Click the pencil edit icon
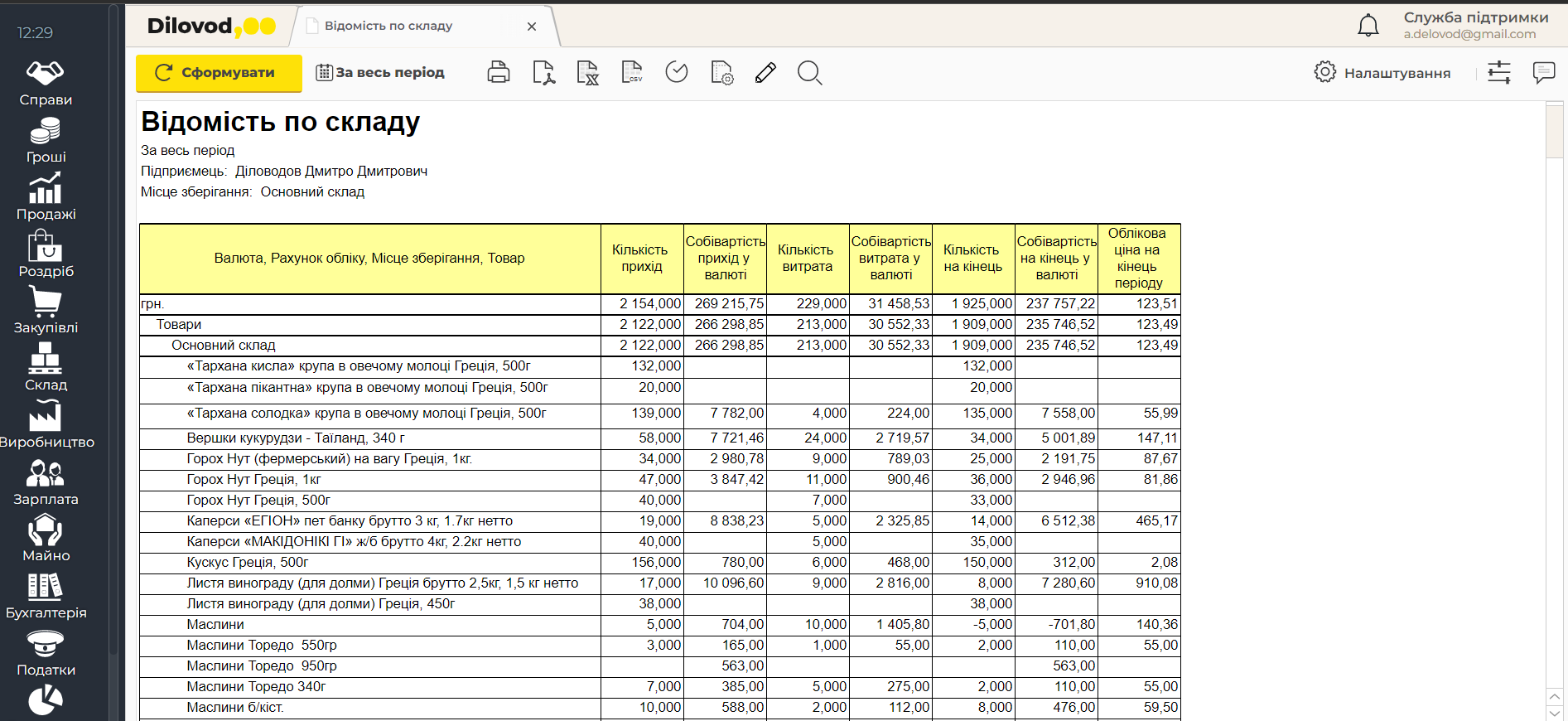The image size is (1568, 721). tap(765, 73)
